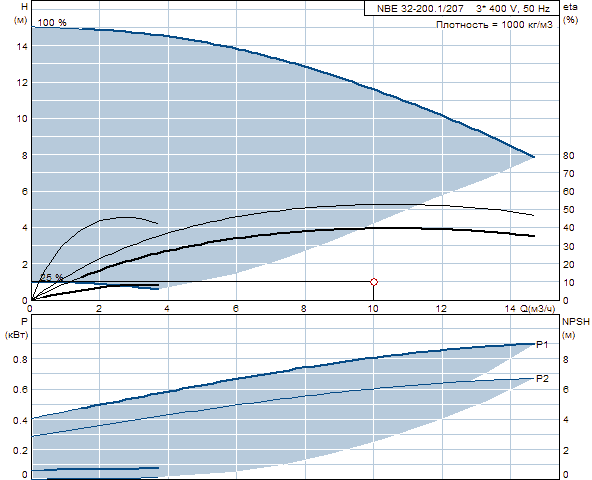Click the P (кВт) axis title

[x=17, y=328]
